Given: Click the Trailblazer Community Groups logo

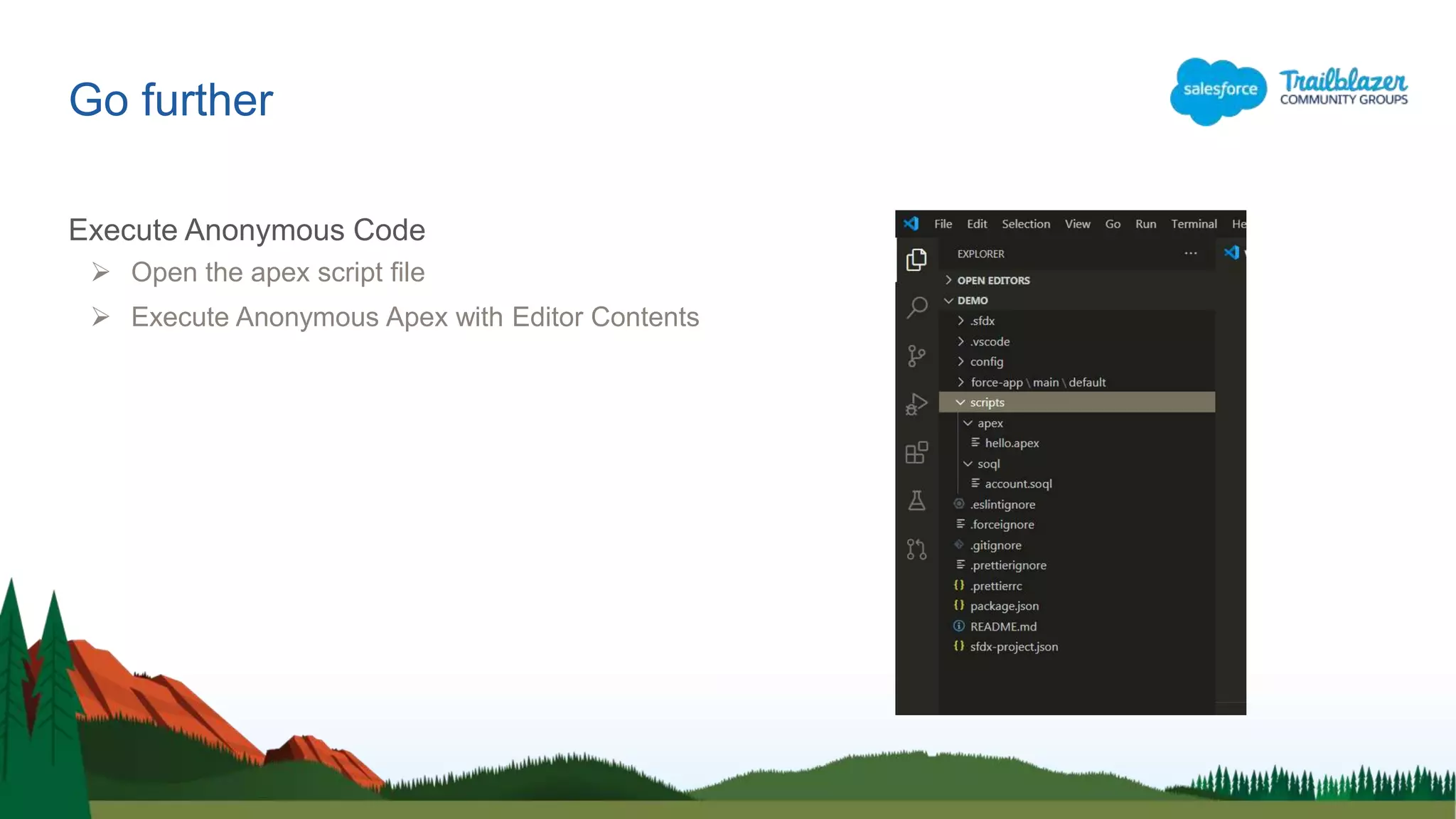Looking at the screenshot, I should click(x=1344, y=87).
